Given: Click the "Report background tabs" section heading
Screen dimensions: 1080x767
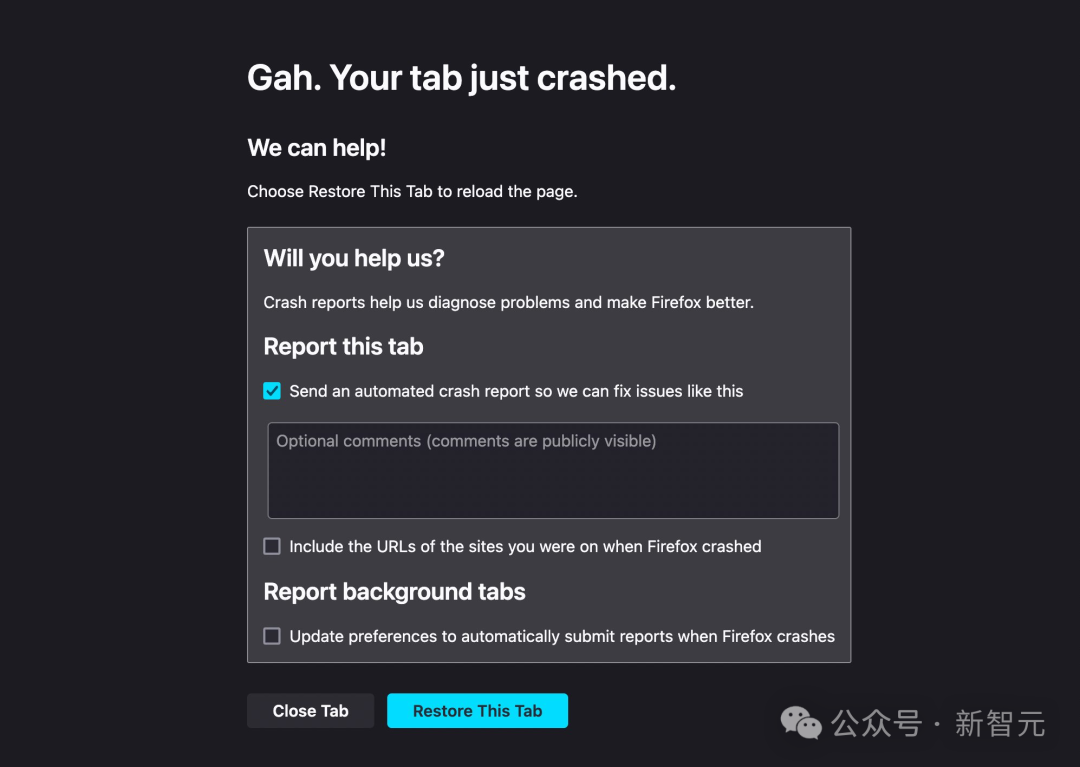Looking at the screenshot, I should click(x=394, y=592).
